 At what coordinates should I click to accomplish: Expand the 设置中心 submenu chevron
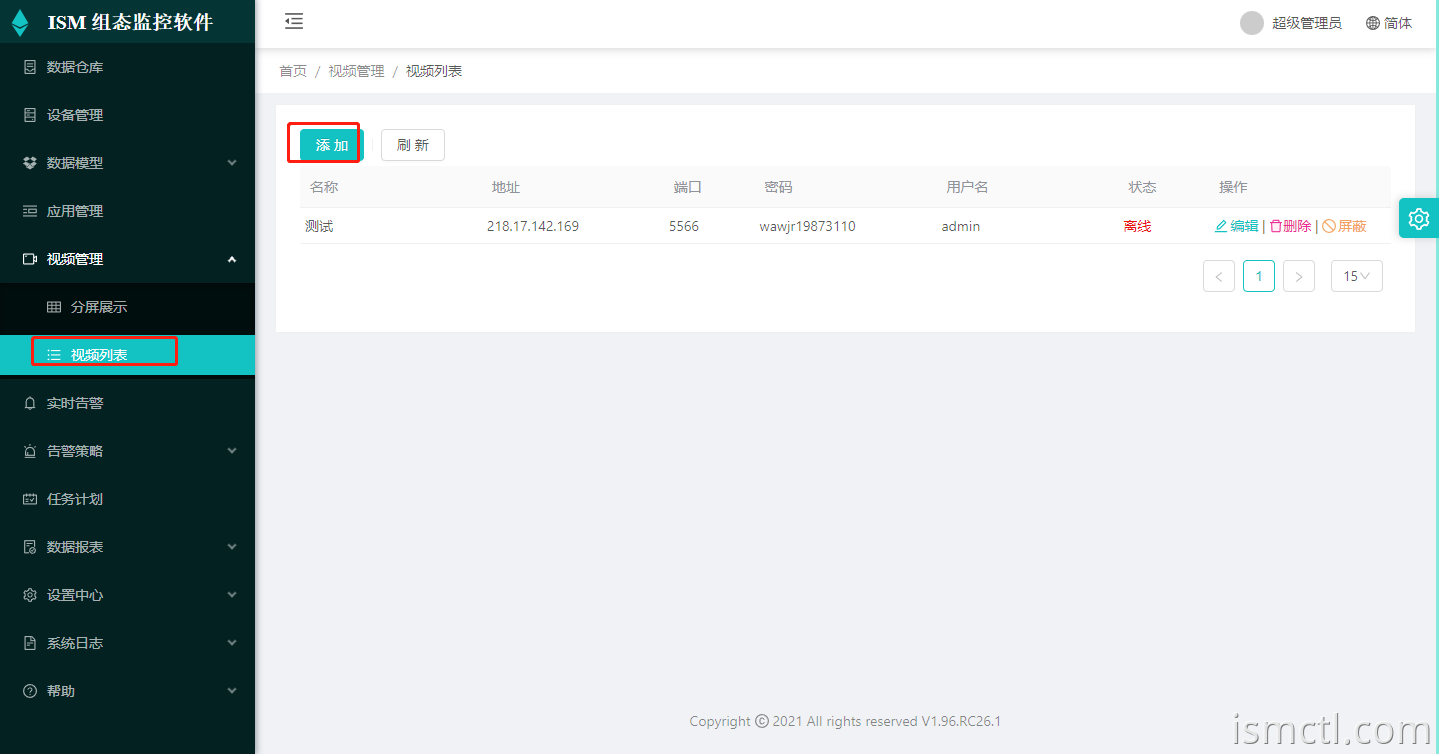232,595
